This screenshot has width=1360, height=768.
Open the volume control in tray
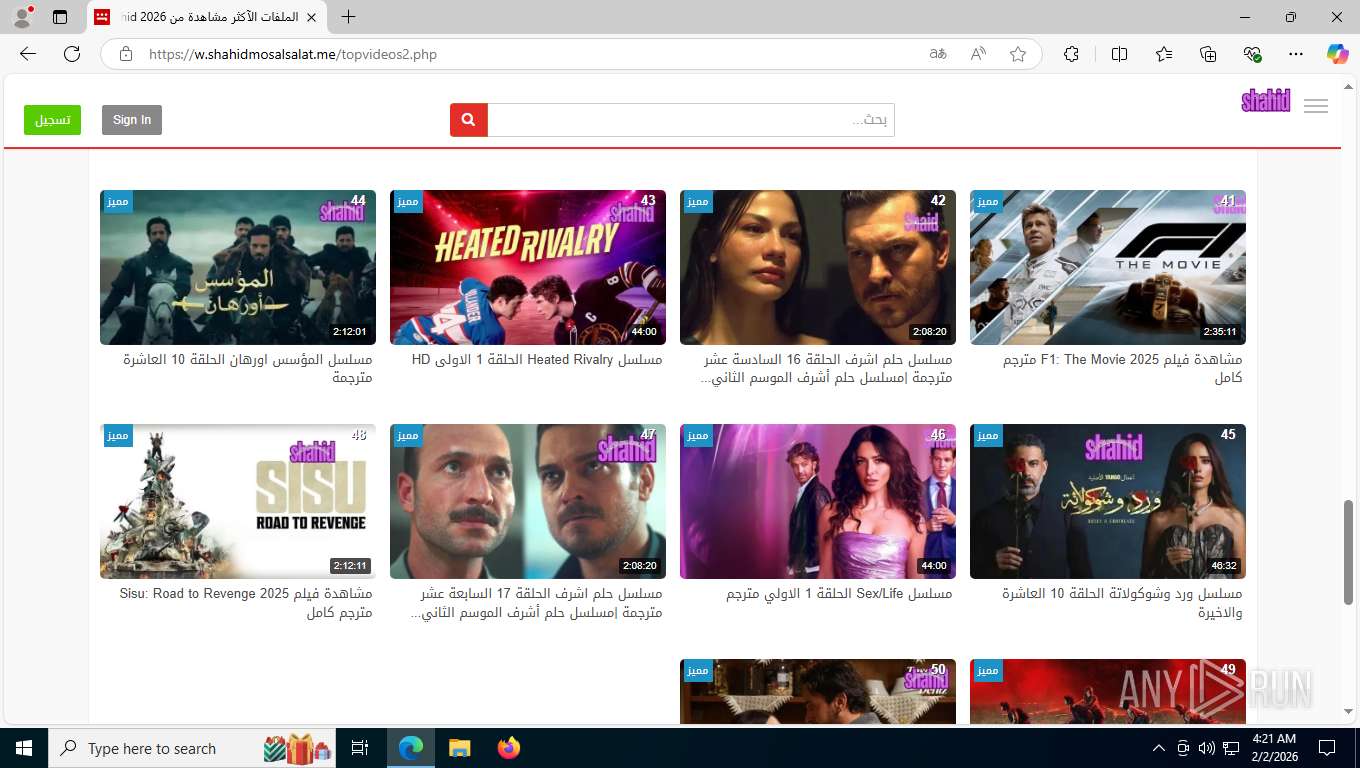(1207, 748)
